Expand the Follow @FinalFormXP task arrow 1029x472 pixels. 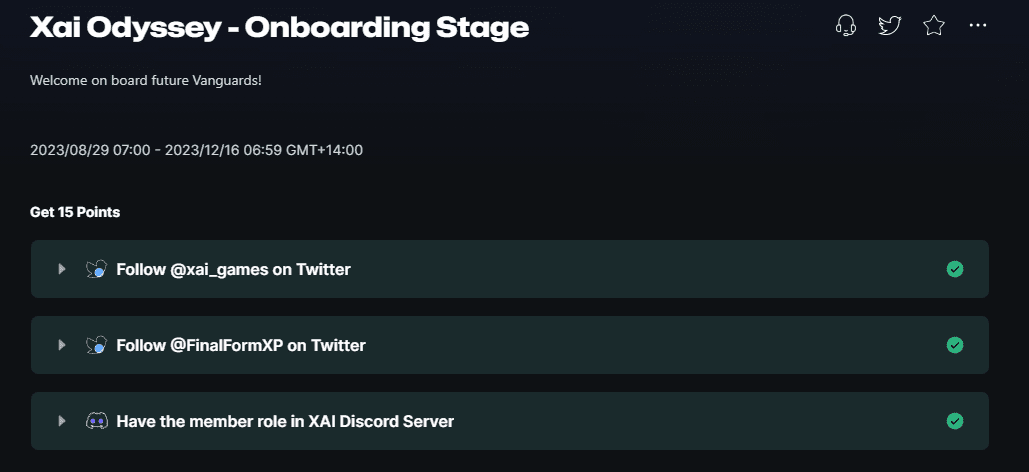(62, 345)
